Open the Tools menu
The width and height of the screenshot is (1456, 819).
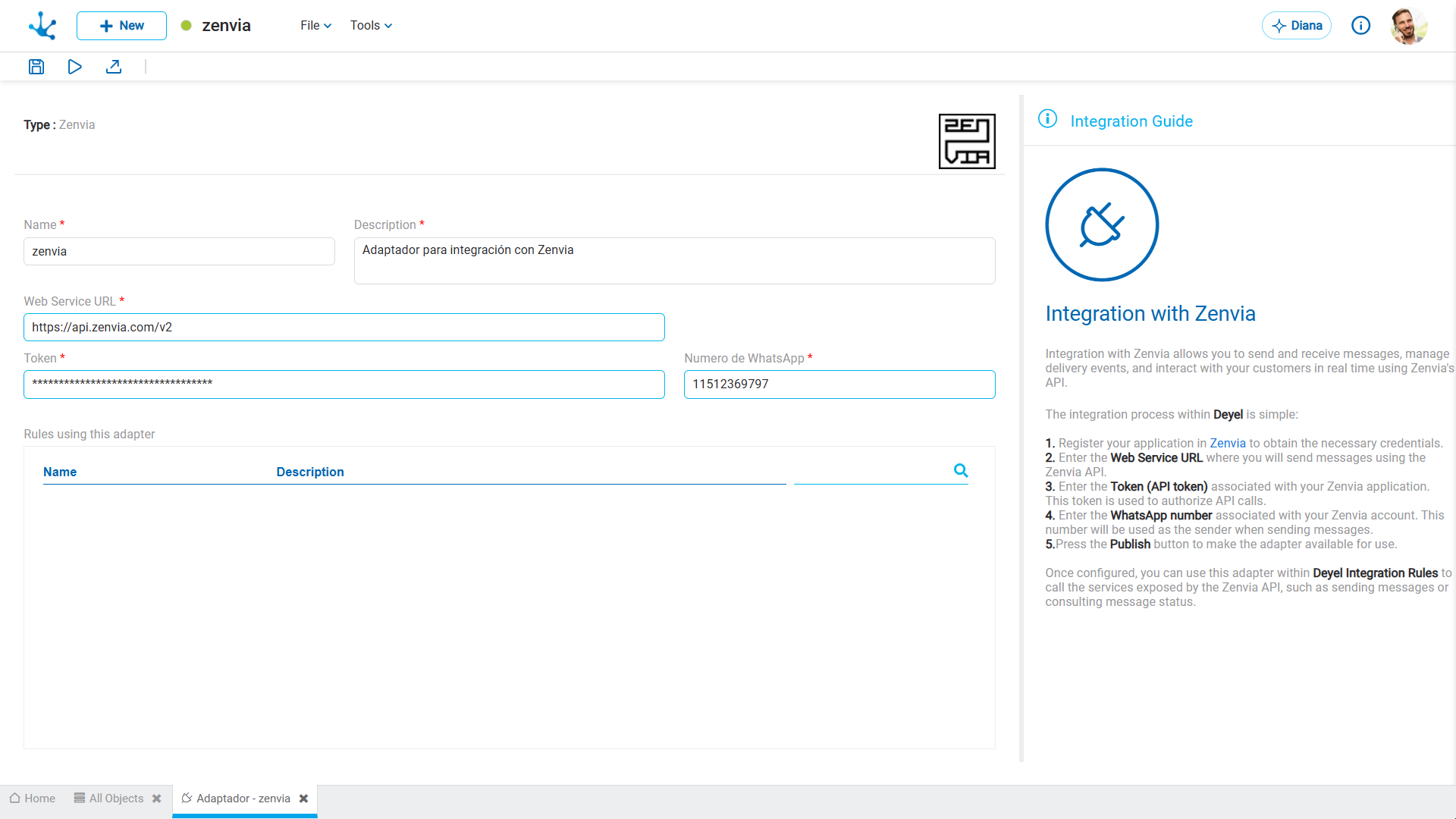click(x=371, y=26)
